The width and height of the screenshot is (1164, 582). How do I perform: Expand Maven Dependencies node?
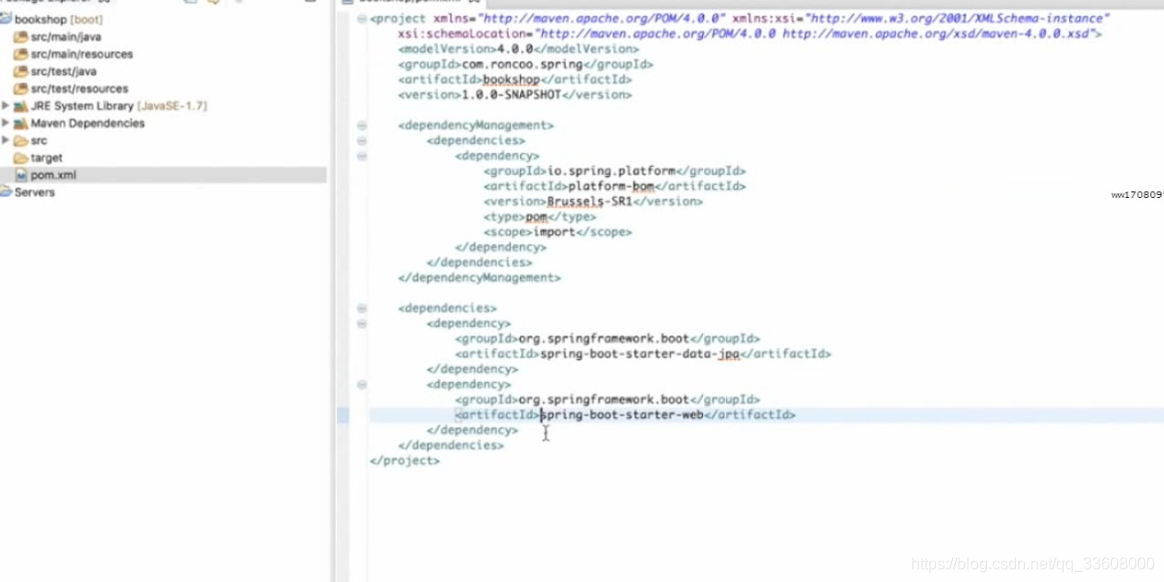(x=5, y=122)
